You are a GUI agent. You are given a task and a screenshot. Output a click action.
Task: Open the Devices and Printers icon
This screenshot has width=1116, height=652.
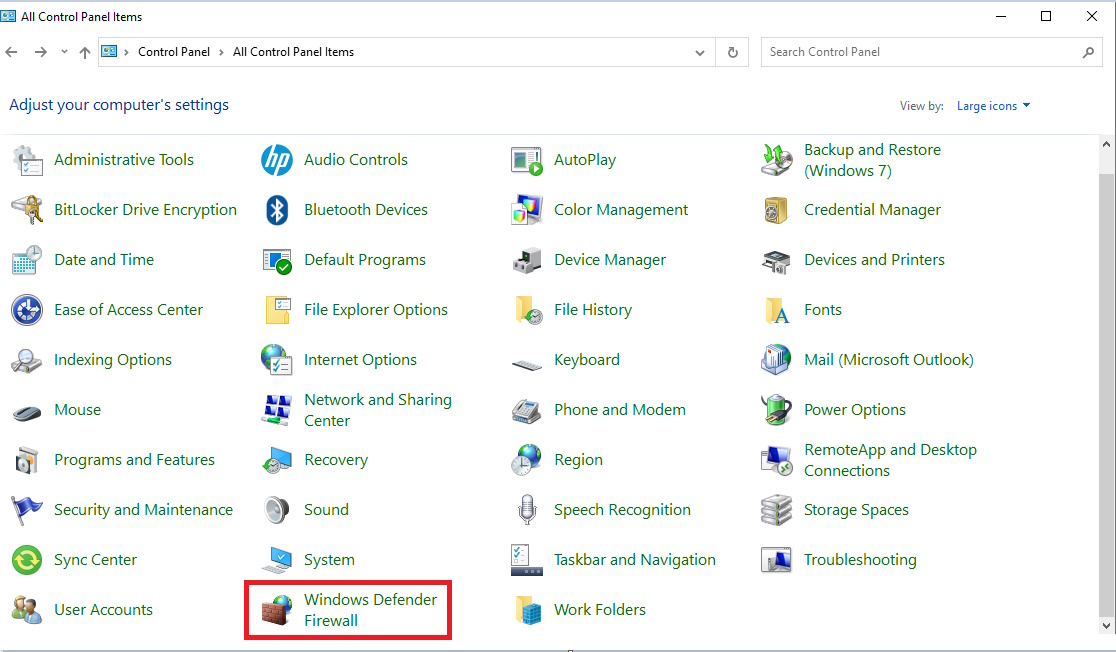point(777,260)
